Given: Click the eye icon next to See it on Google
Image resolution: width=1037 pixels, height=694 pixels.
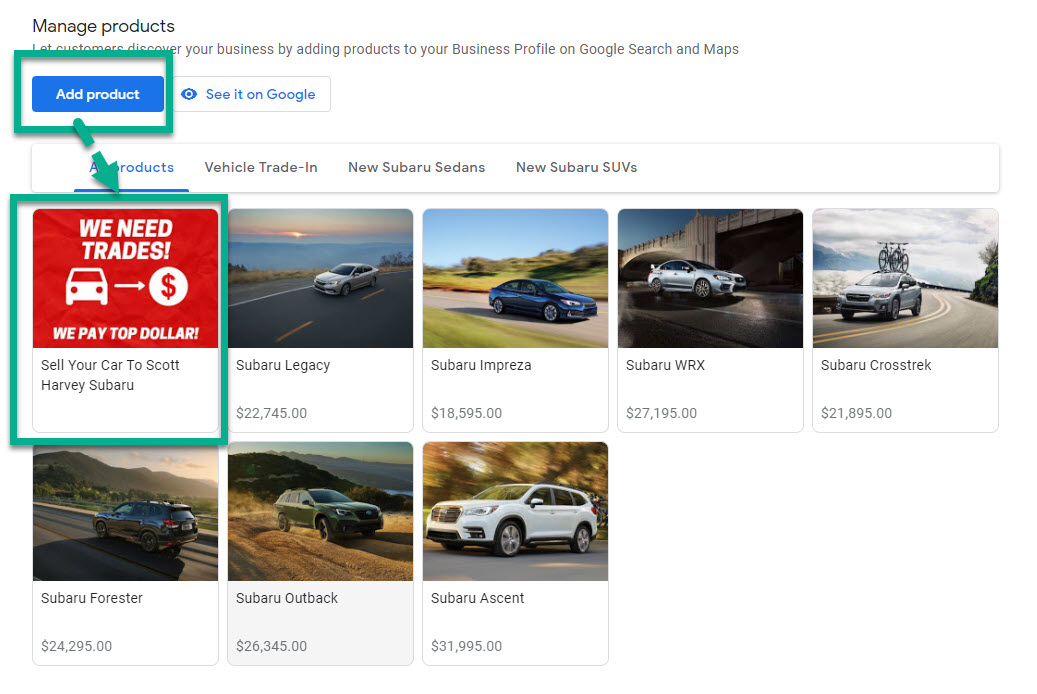Looking at the screenshot, I should [190, 94].
